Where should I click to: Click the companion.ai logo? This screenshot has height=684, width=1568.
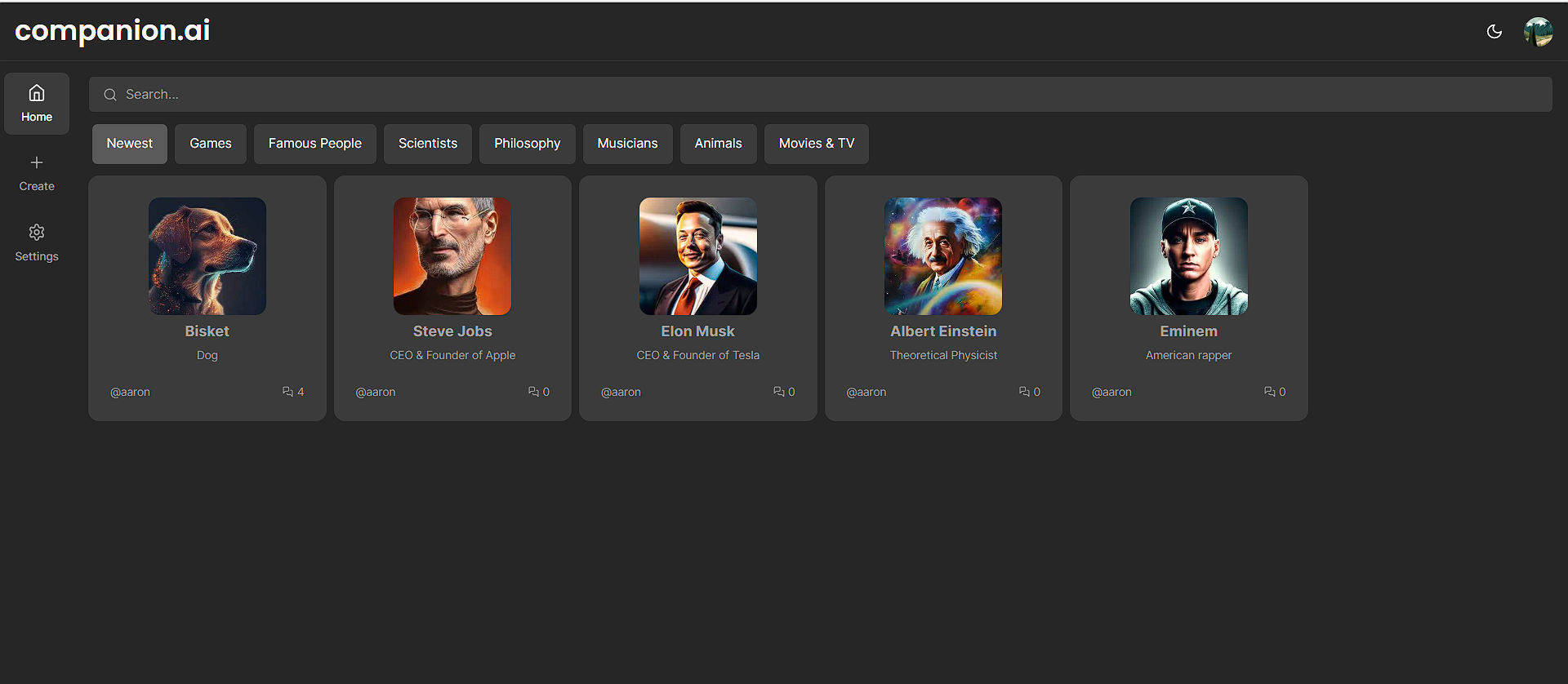(113, 30)
